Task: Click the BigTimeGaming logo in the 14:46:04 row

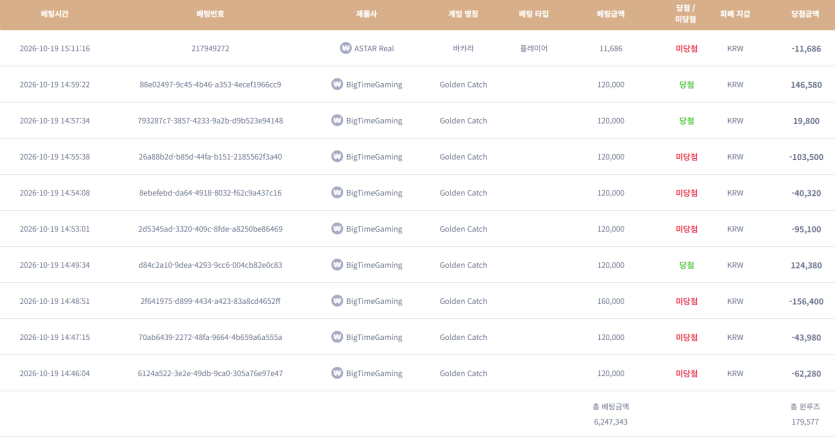Action: pyautogui.click(x=337, y=373)
